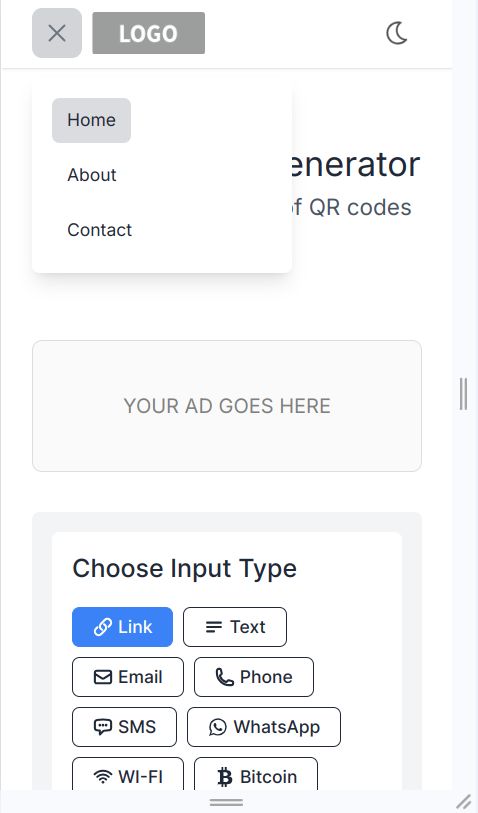Select the Link input type
The width and height of the screenshot is (478, 813).
point(122,627)
